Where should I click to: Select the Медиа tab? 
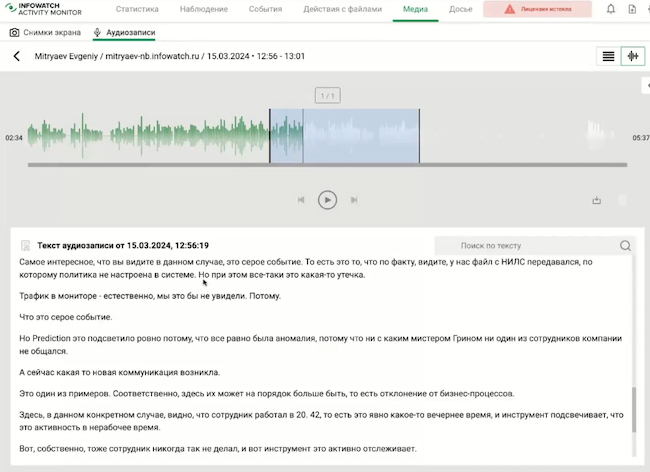click(x=415, y=9)
